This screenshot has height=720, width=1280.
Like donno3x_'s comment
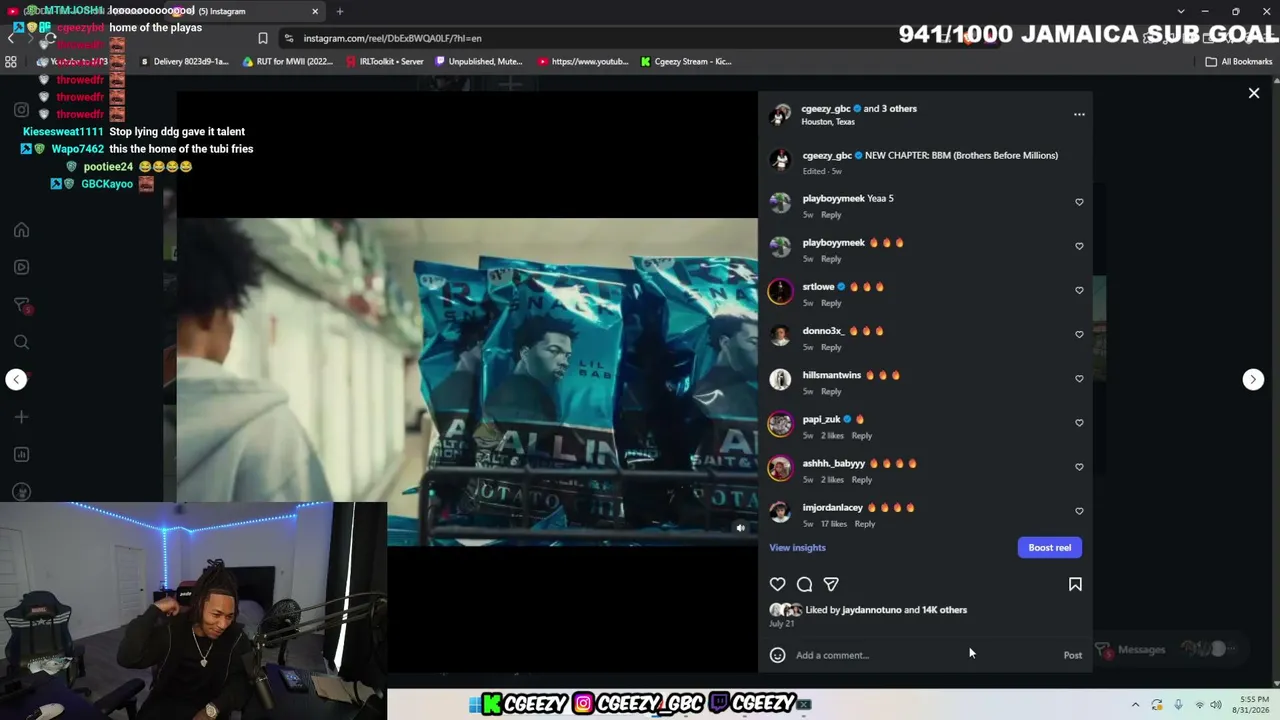point(1079,334)
